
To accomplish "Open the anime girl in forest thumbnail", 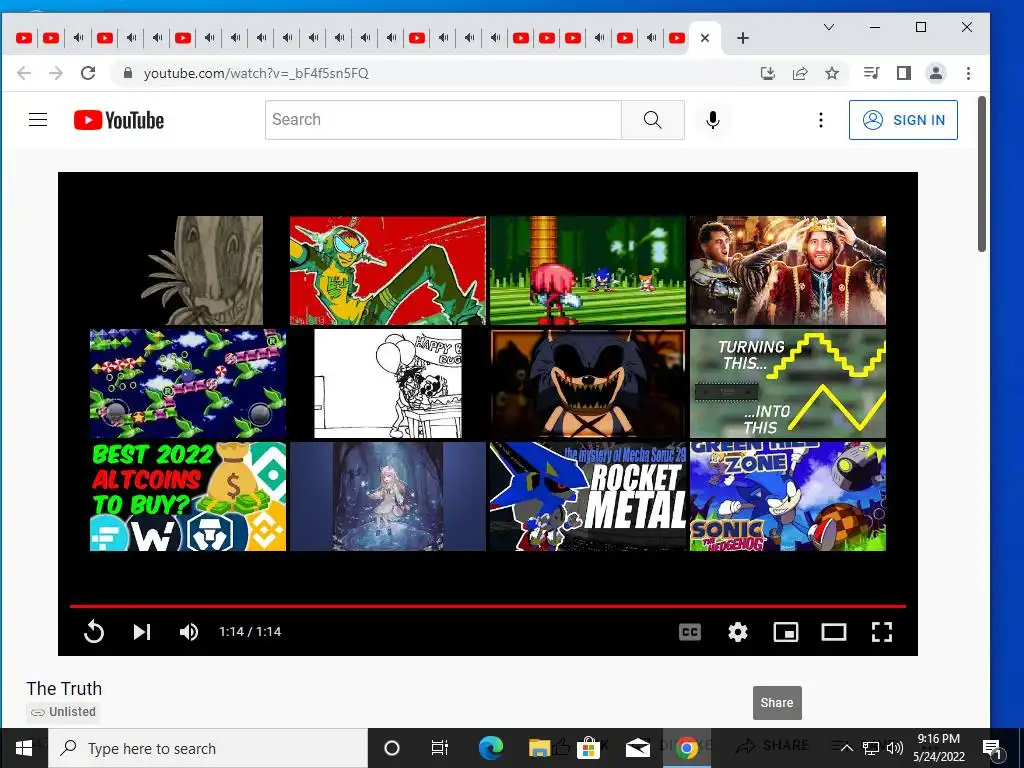I will click(388, 496).
